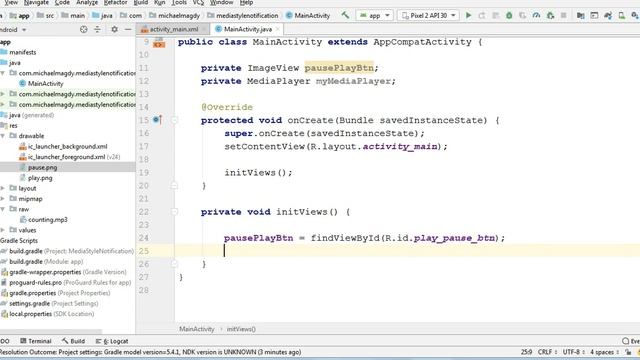This screenshot has width=640, height=360.
Task: Click the Stop square icon in toolbar
Action: coord(564,16)
